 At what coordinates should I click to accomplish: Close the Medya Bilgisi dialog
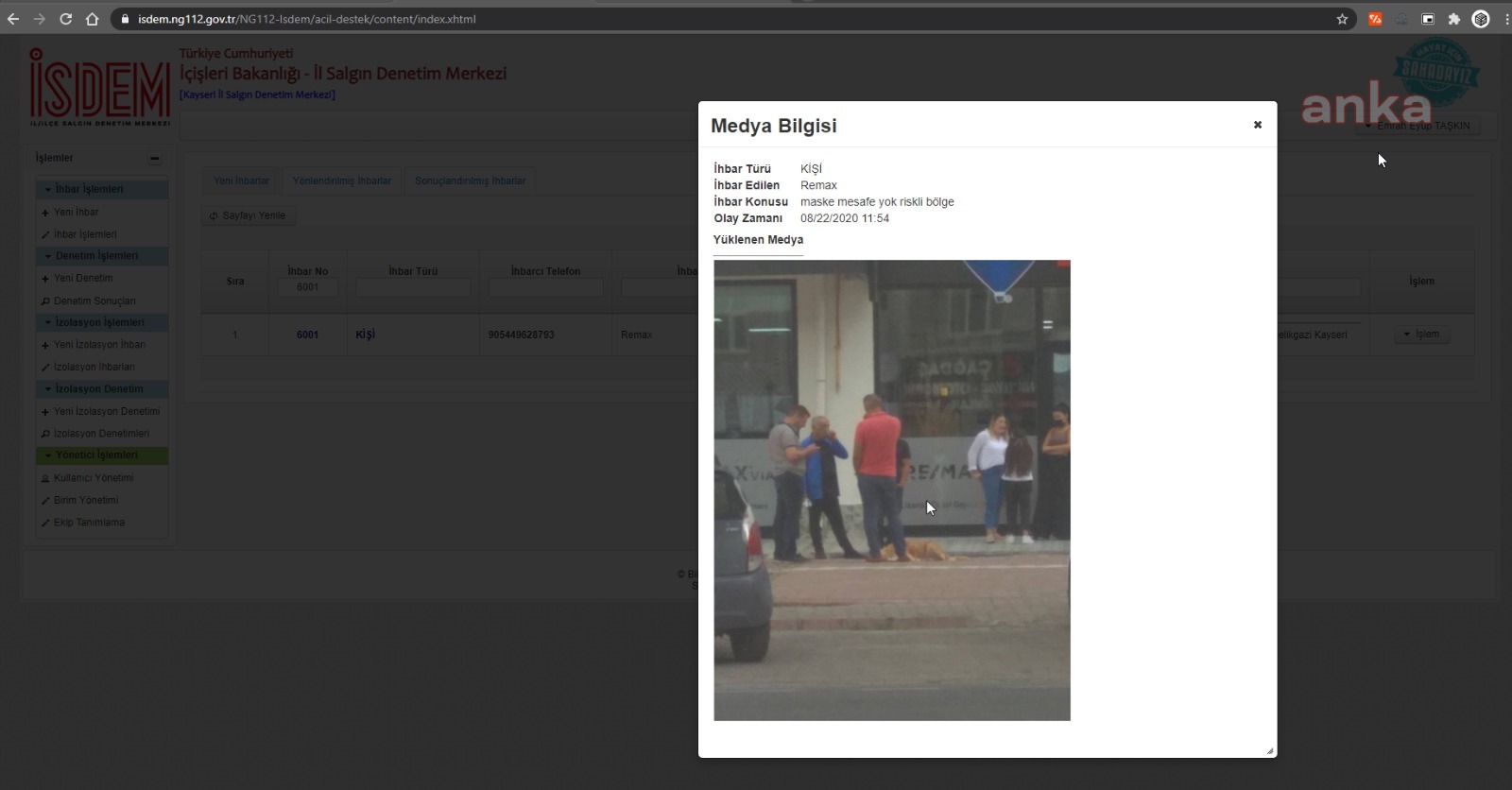tap(1257, 125)
